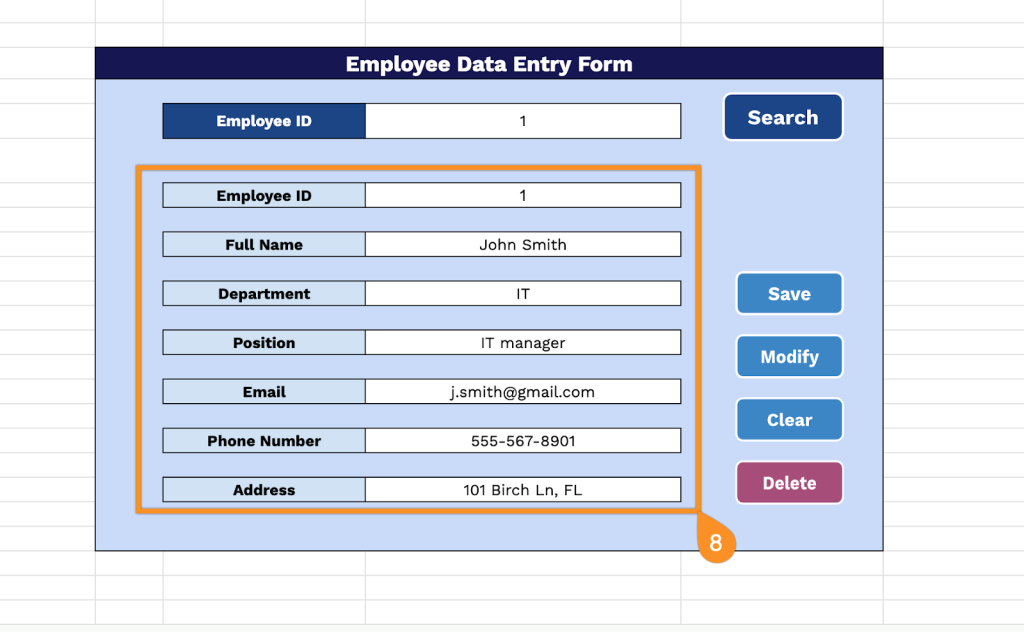Click the Employee ID value in the details section
Viewport: 1024px width, 632px height.
tap(522, 196)
